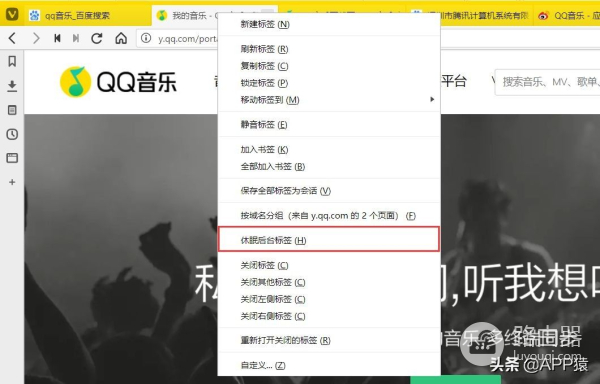600x384 pixels.
Task: Go to the home page
Action: coord(121,38)
